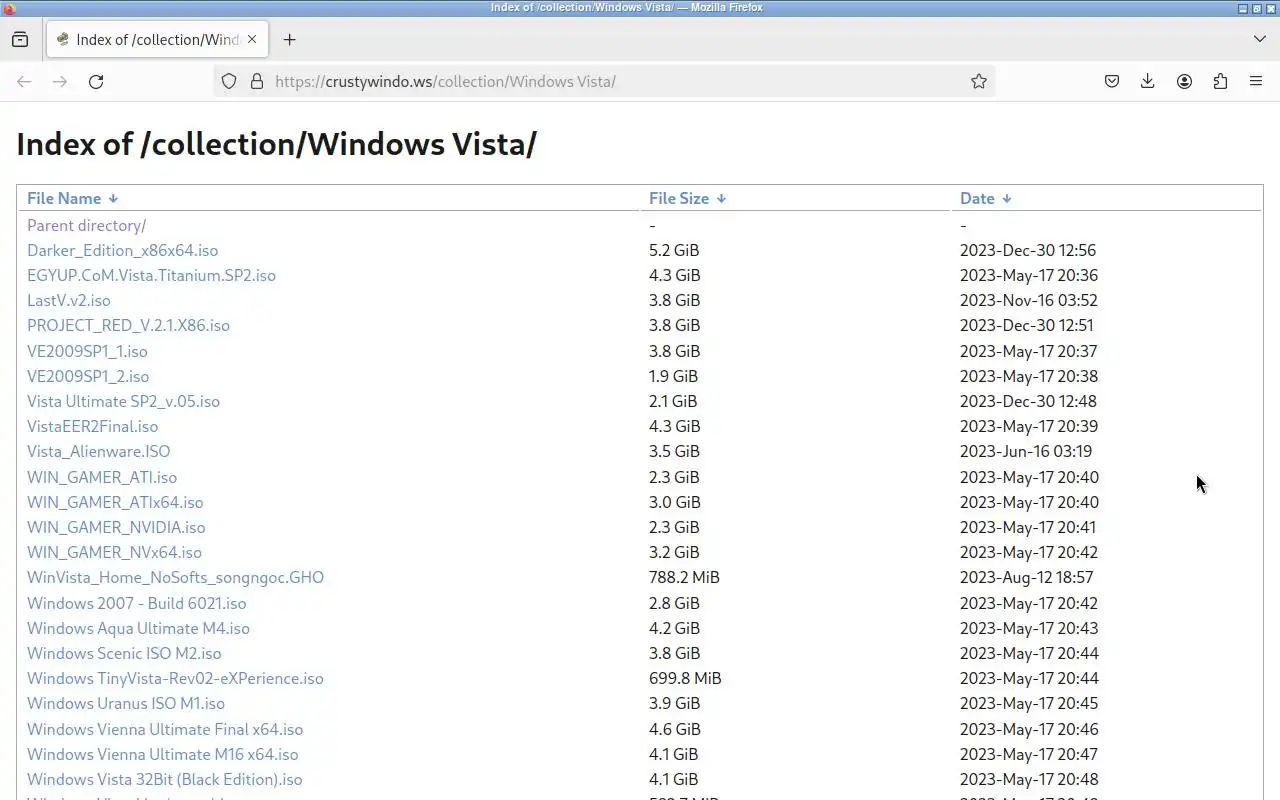Select the Index of /collection/Windows Vista tab
This screenshot has height=800, width=1280.
click(157, 40)
